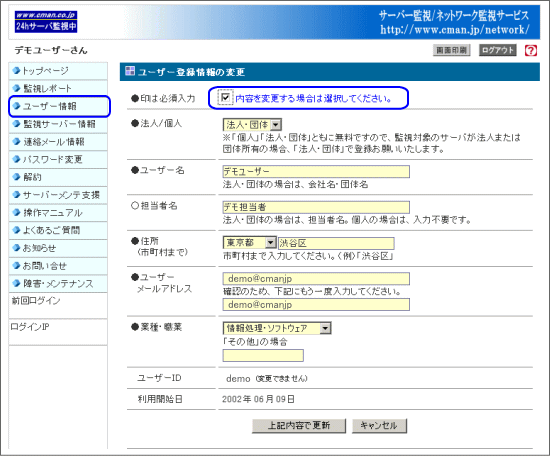Click the confirmation email input field
The height and width of the screenshot is (456, 550).
click(316, 304)
